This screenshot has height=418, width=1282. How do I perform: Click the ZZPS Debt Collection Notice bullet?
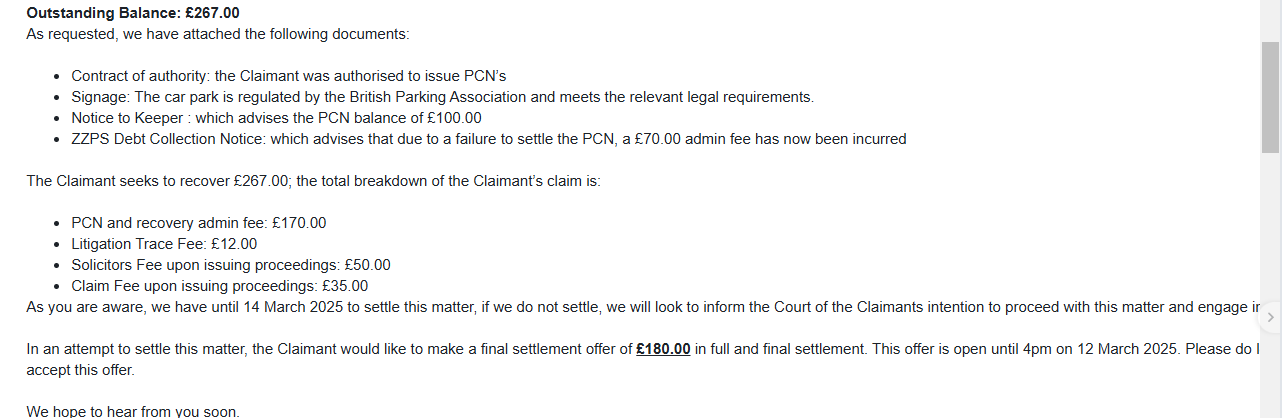pyautogui.click(x=489, y=139)
